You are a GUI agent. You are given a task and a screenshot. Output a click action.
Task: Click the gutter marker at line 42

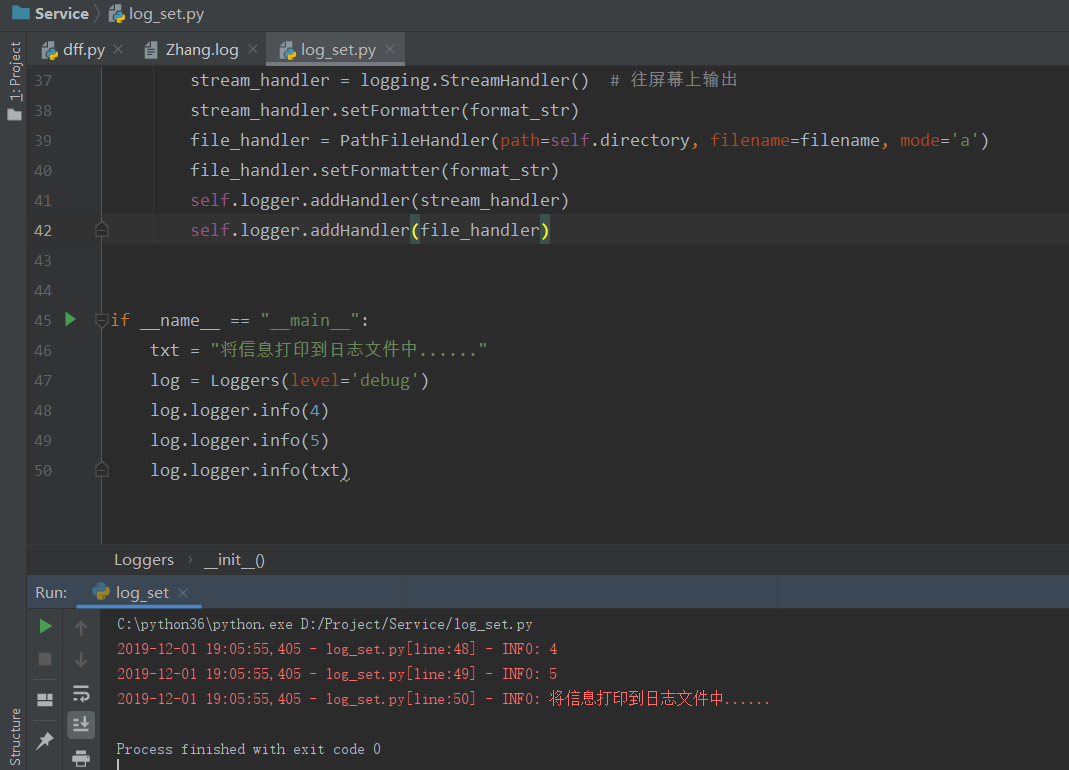101,229
